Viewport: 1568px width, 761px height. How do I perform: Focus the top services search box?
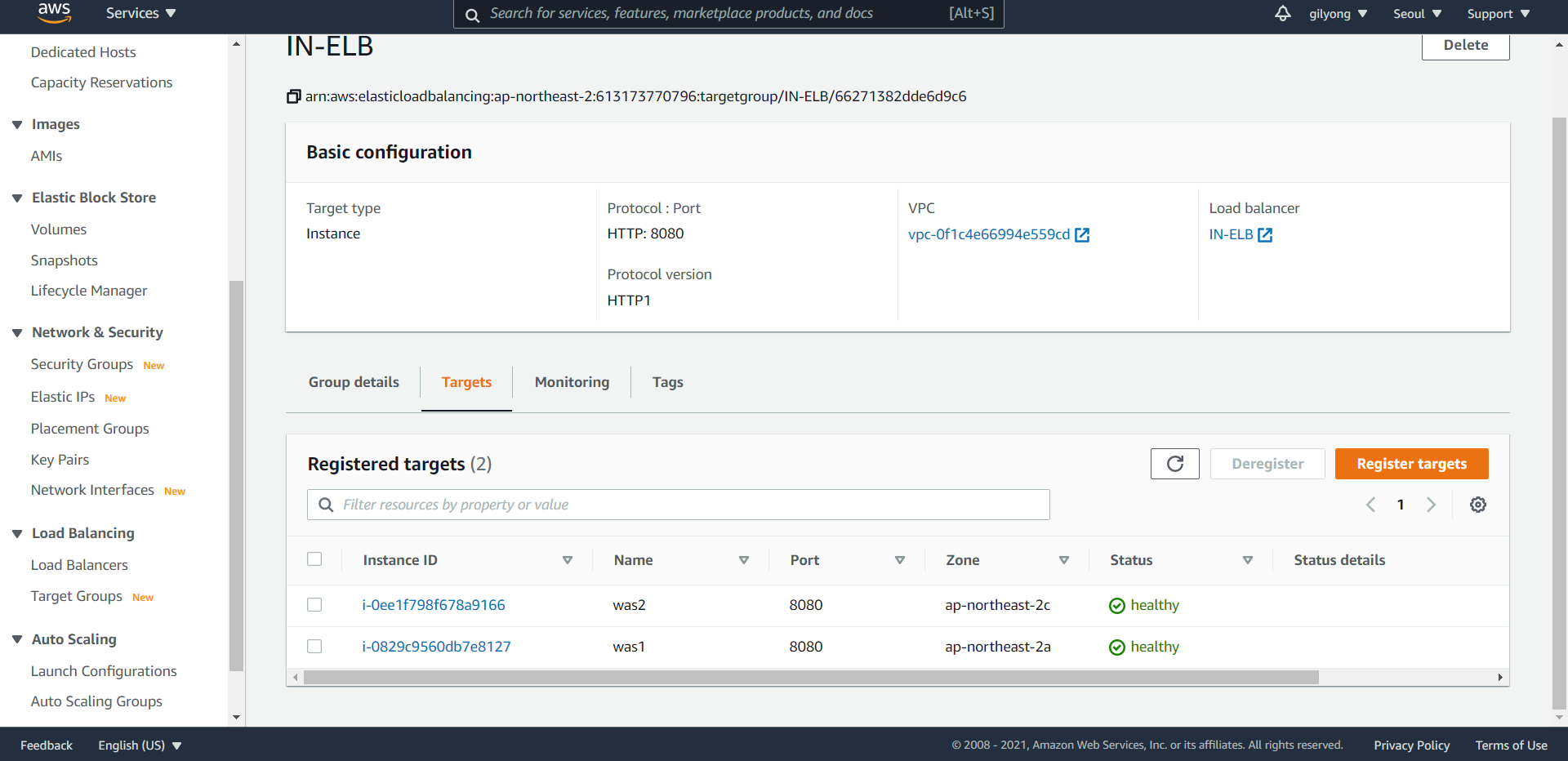pyautogui.click(x=728, y=14)
